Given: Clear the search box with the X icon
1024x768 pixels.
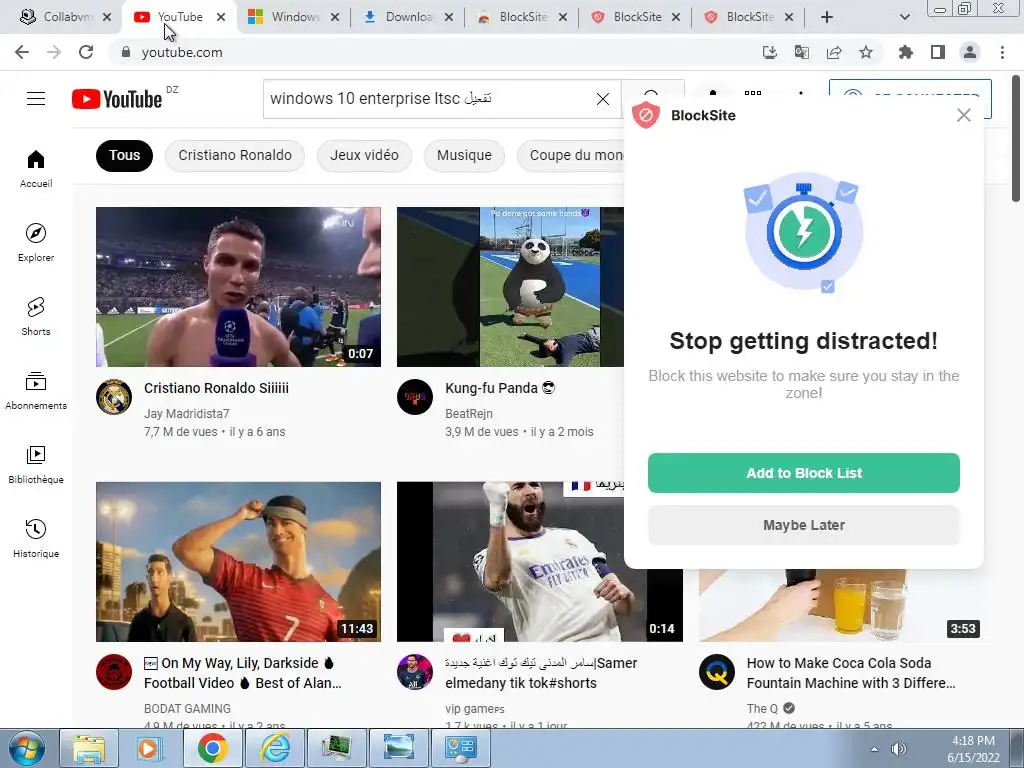Looking at the screenshot, I should [x=603, y=99].
